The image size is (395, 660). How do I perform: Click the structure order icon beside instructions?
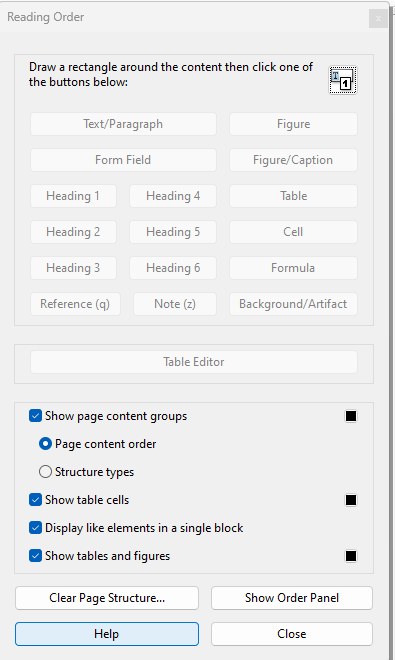(x=343, y=80)
